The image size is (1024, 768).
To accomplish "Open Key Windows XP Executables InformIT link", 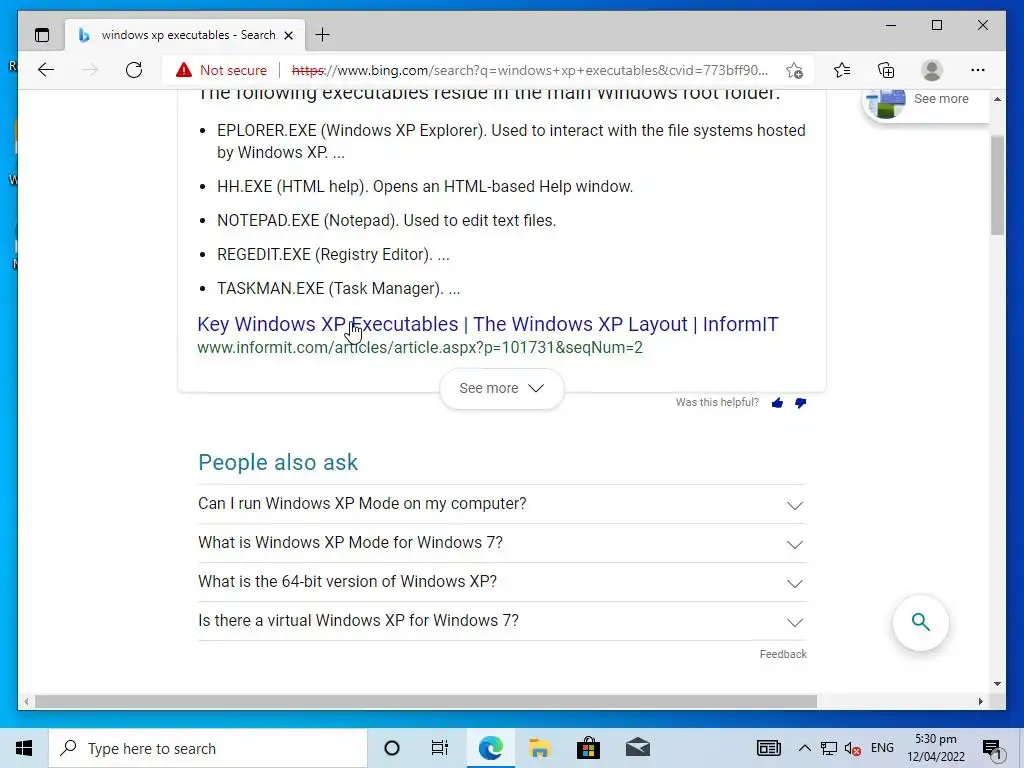I will tap(488, 324).
